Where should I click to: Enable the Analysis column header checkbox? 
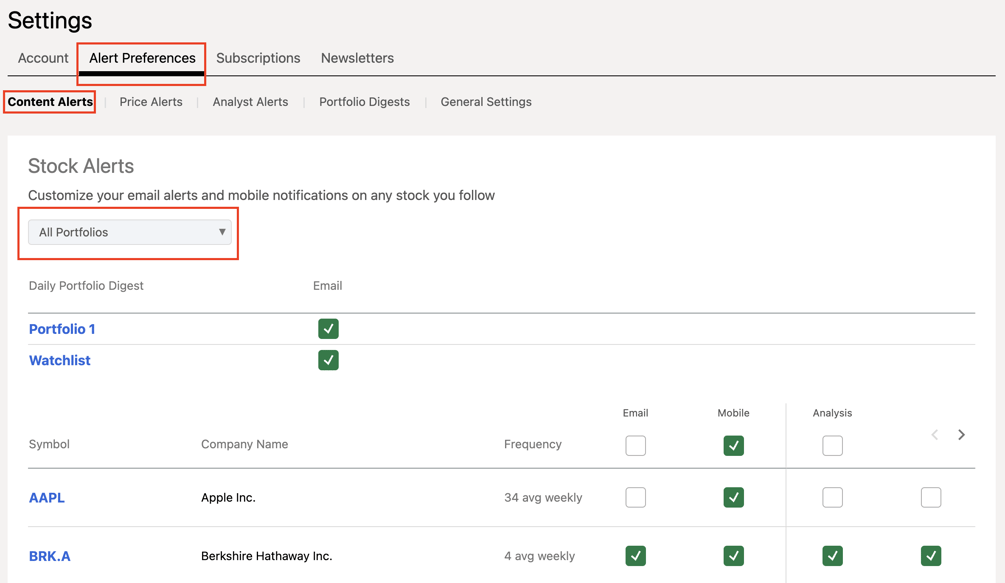832,445
